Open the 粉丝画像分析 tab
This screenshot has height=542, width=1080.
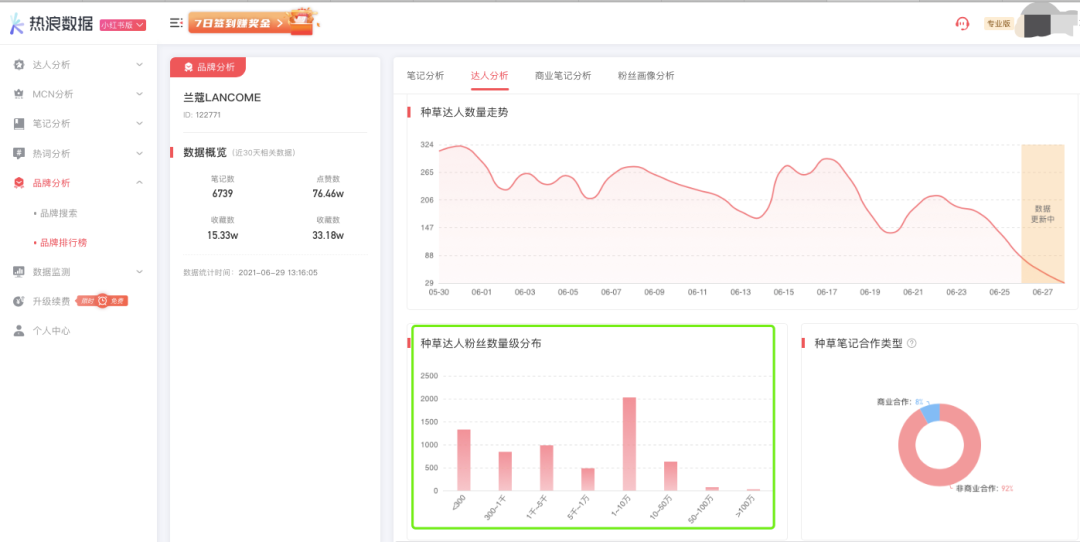[x=646, y=76]
